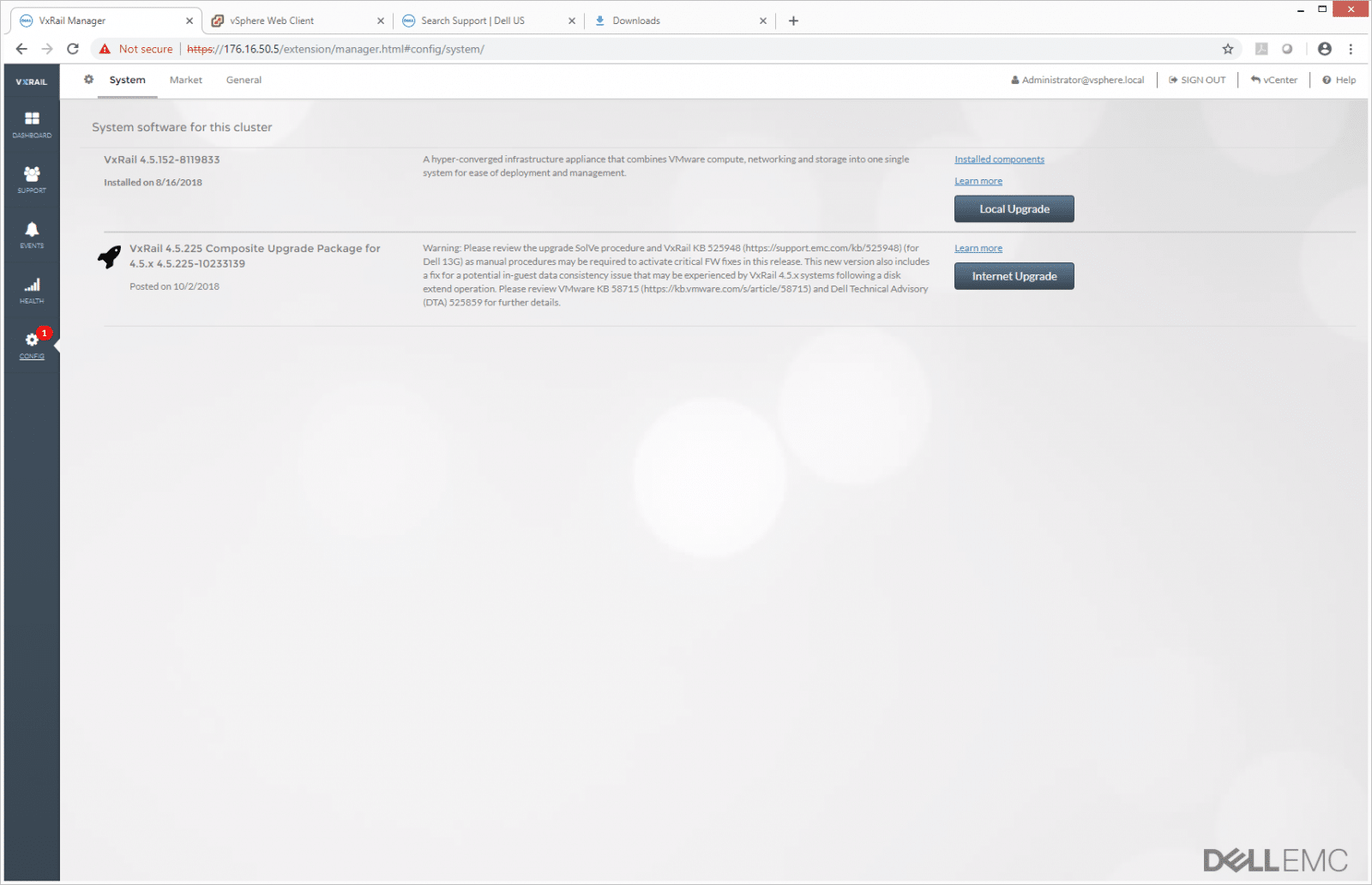The image size is (1372, 885).
Task: Open Installed components link
Action: coord(1000,160)
